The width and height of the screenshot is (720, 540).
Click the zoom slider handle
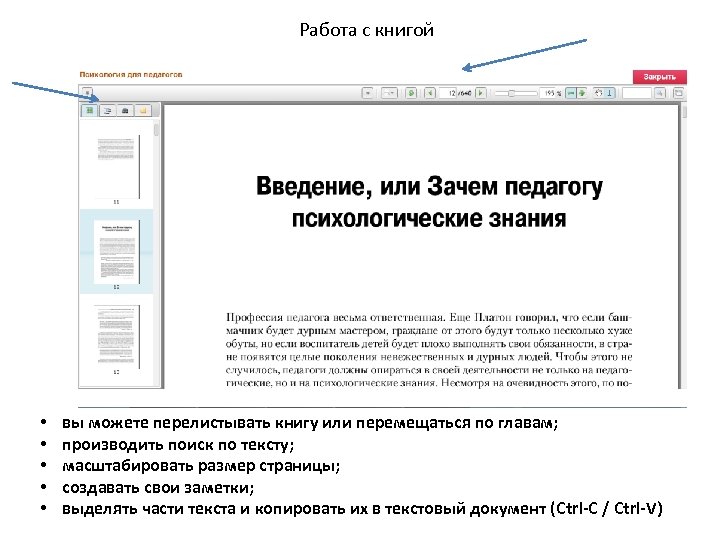(x=511, y=93)
